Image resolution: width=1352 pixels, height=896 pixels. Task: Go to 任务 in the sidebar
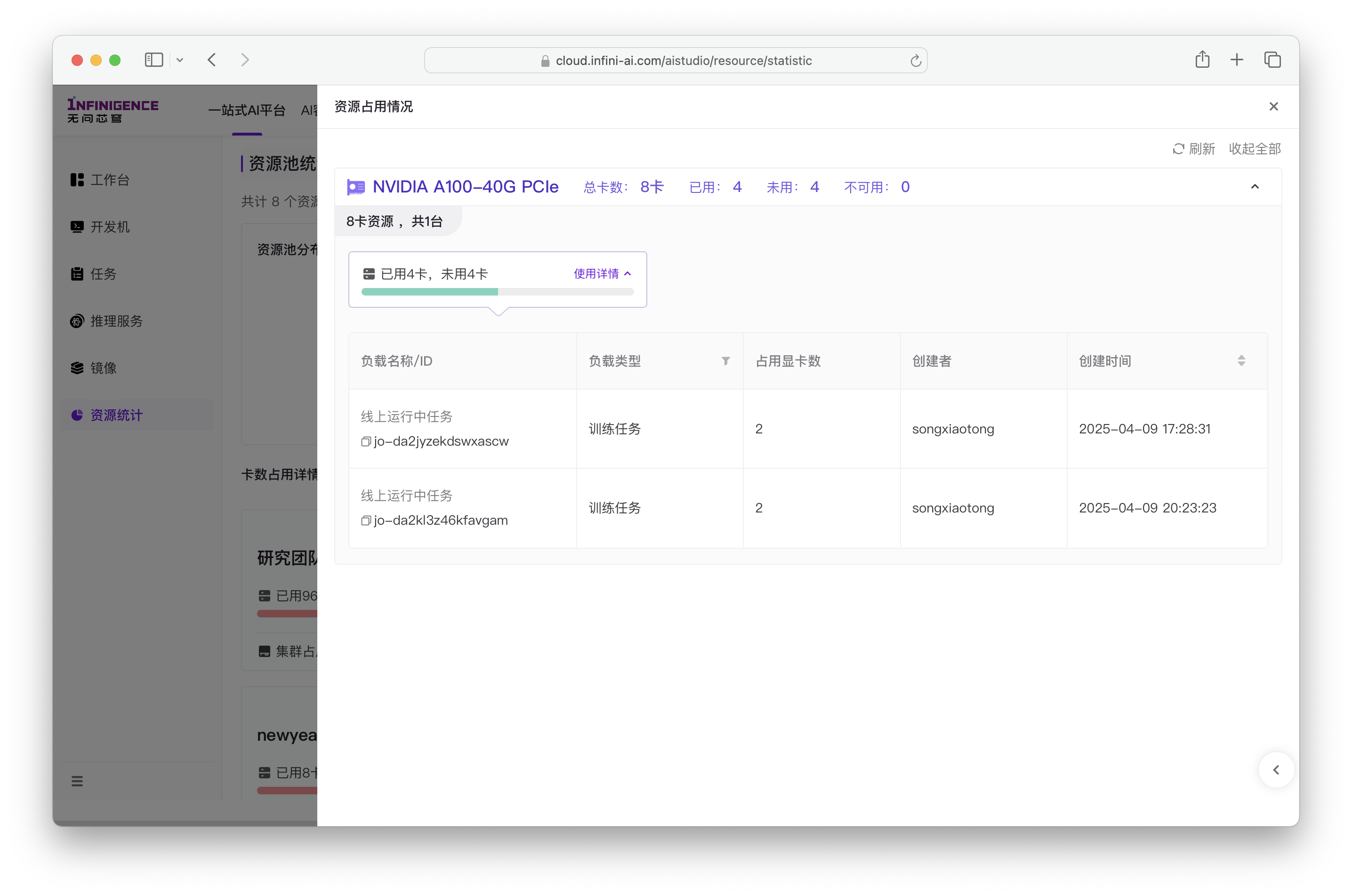click(x=137, y=274)
